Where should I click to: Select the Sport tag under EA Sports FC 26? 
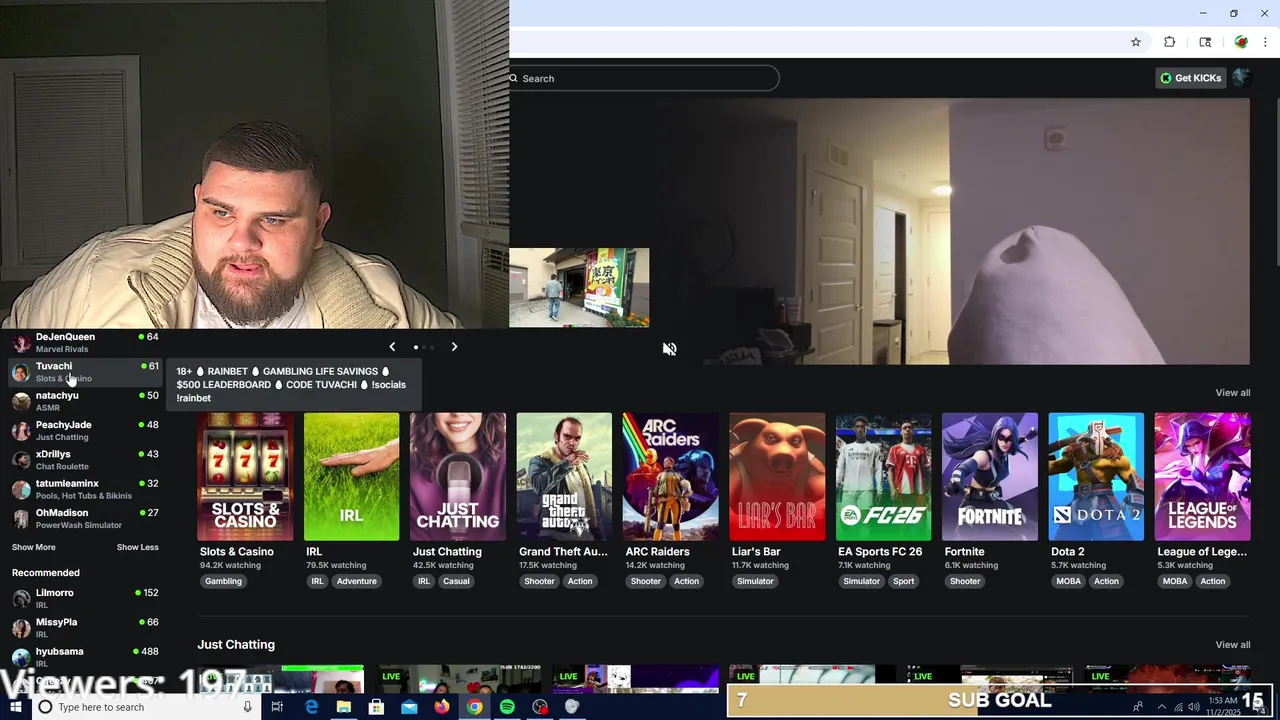pyautogui.click(x=904, y=581)
